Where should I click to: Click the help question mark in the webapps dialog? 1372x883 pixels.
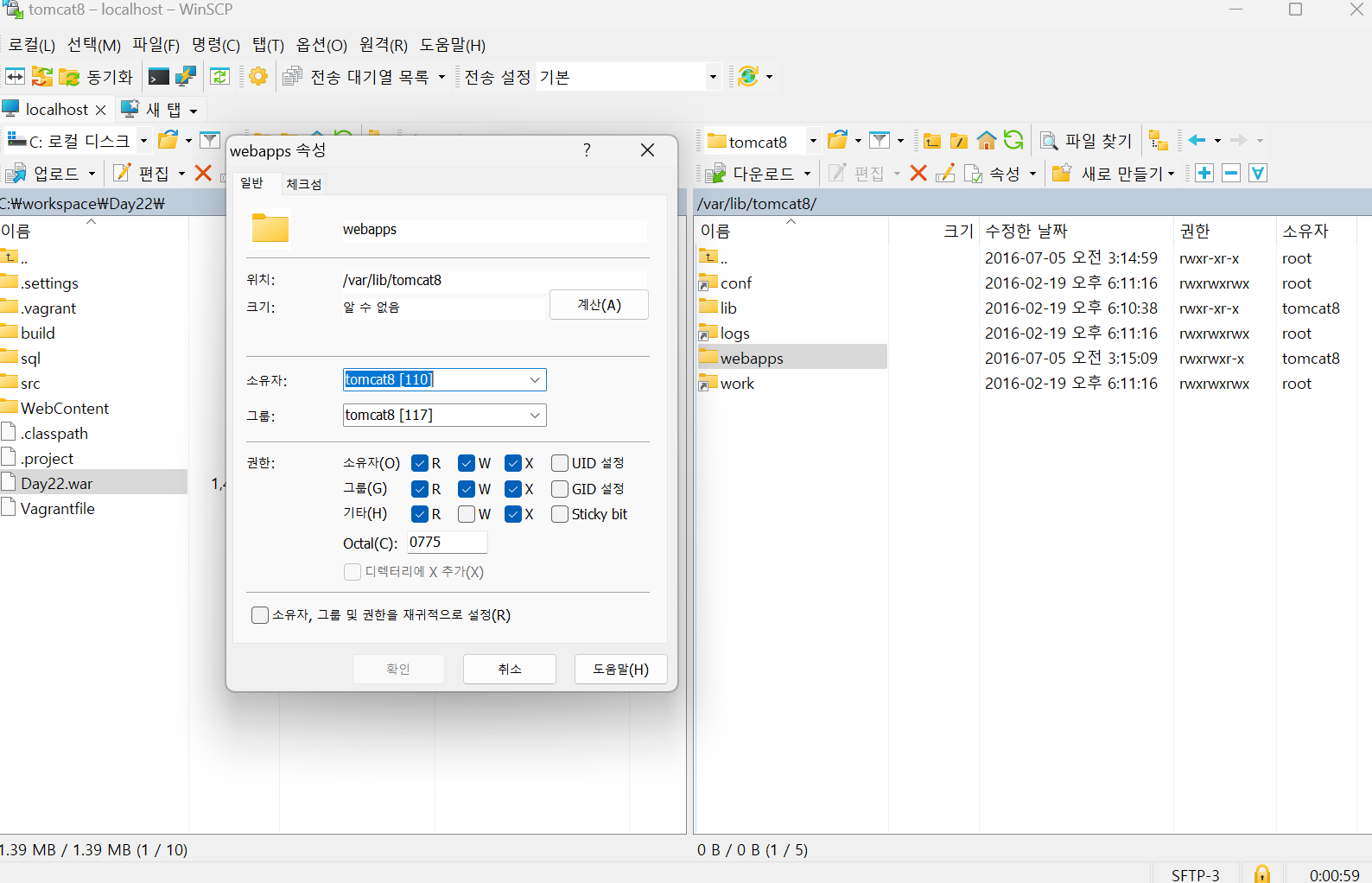588,150
